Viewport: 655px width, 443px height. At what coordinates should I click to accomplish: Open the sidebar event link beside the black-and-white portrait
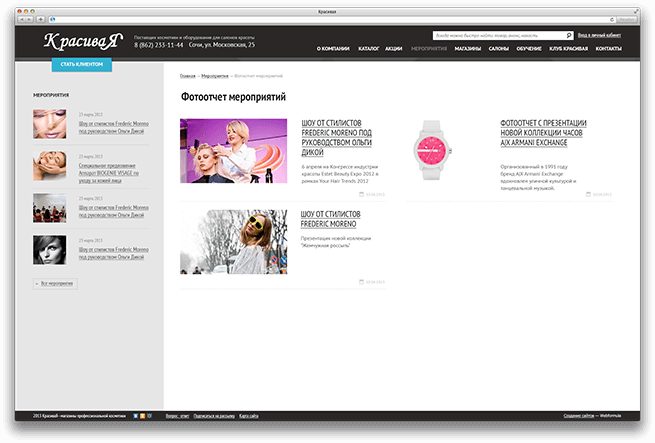pyautogui.click(x=114, y=253)
